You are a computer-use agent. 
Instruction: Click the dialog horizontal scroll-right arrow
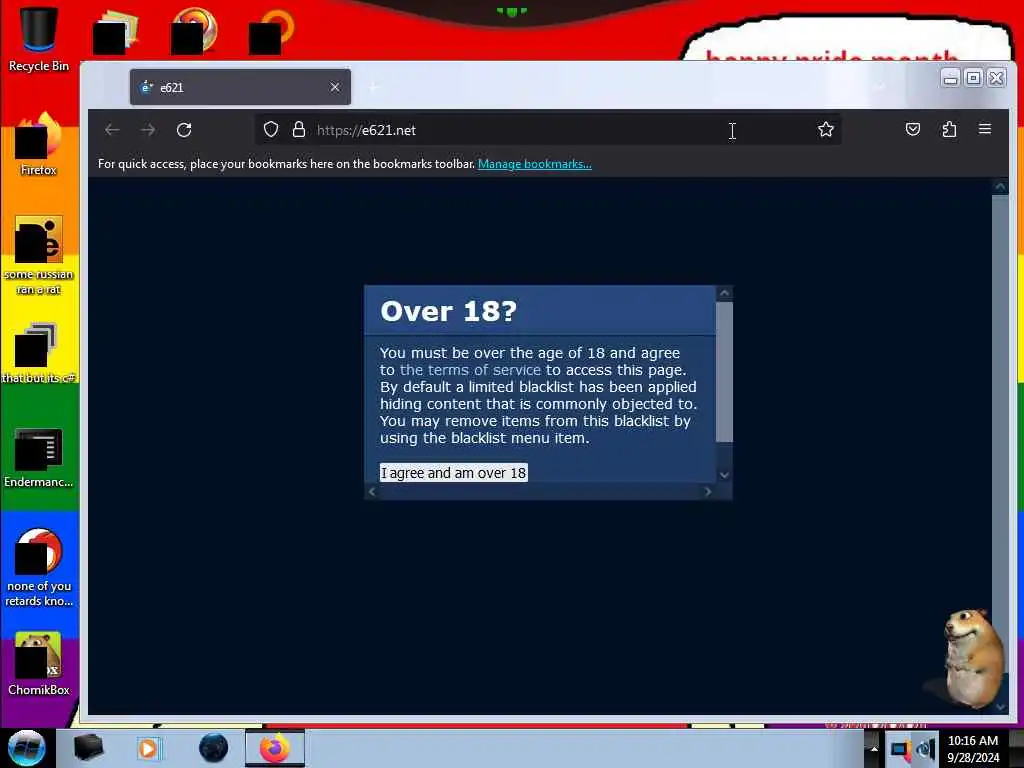click(708, 492)
